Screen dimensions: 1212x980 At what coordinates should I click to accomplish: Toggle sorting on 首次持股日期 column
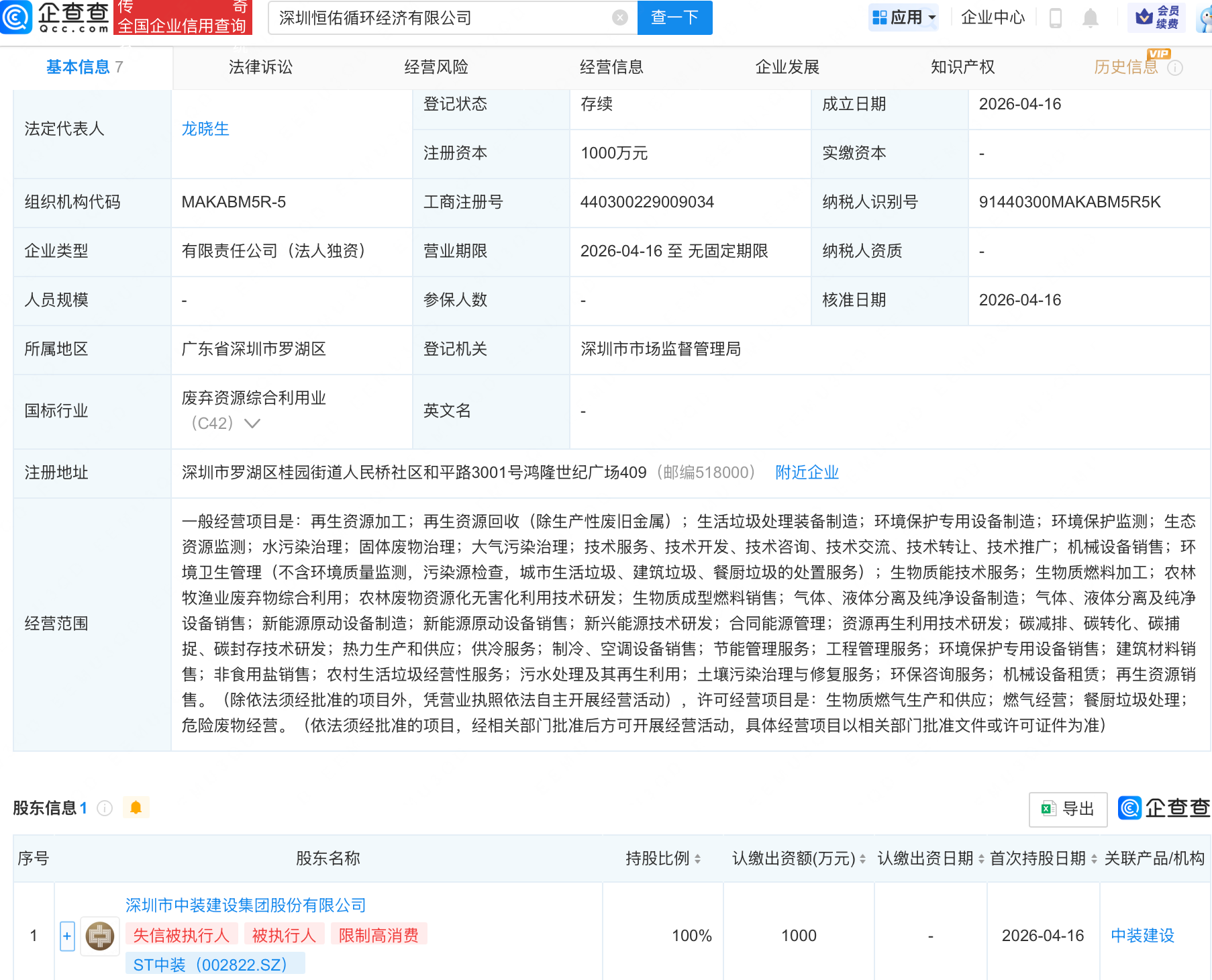[1094, 859]
